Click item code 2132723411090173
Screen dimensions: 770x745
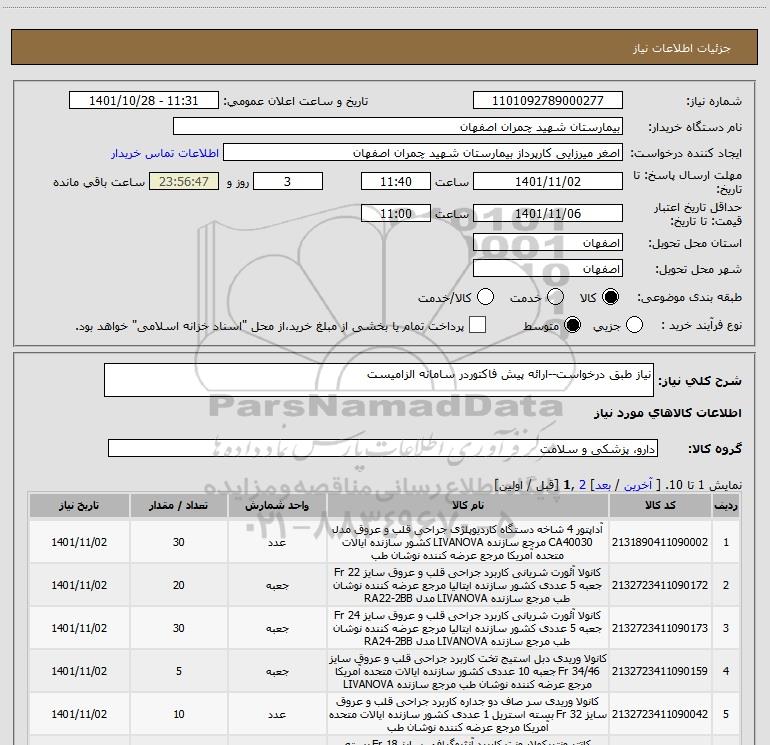(660, 628)
